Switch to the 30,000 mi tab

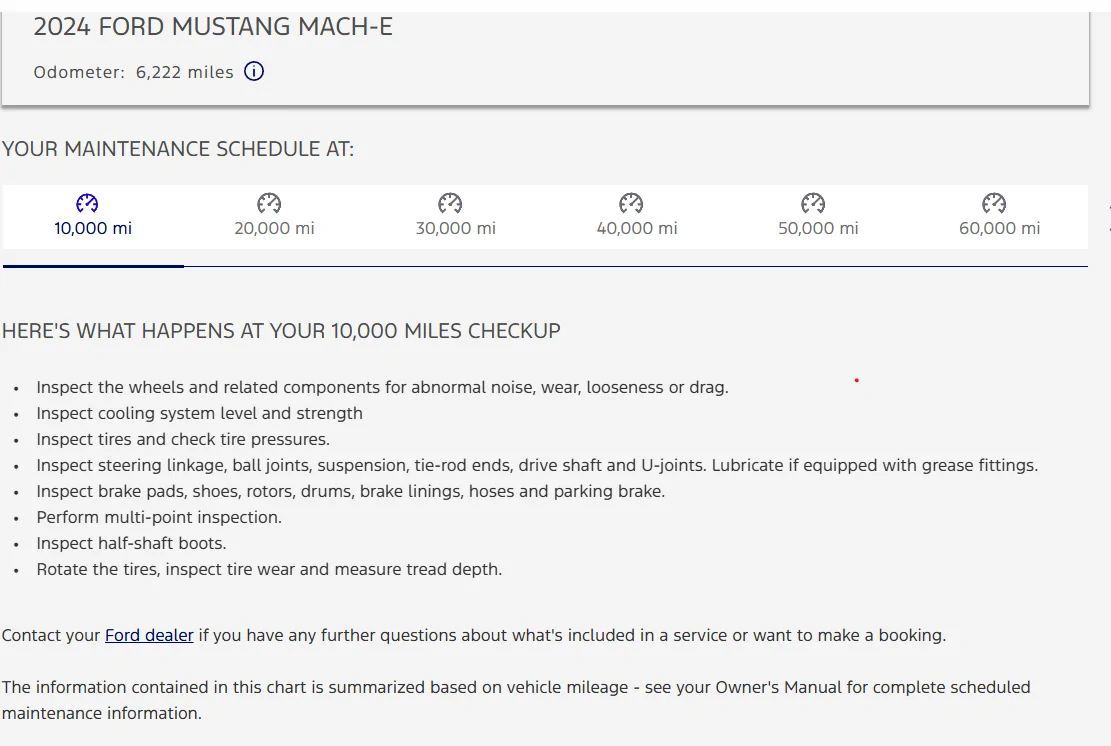coord(456,217)
